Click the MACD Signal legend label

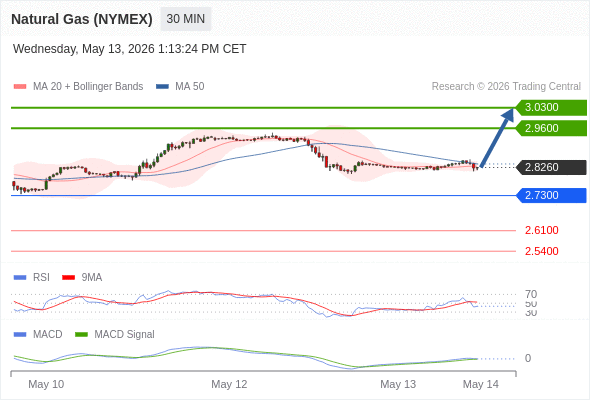[x=125, y=335]
